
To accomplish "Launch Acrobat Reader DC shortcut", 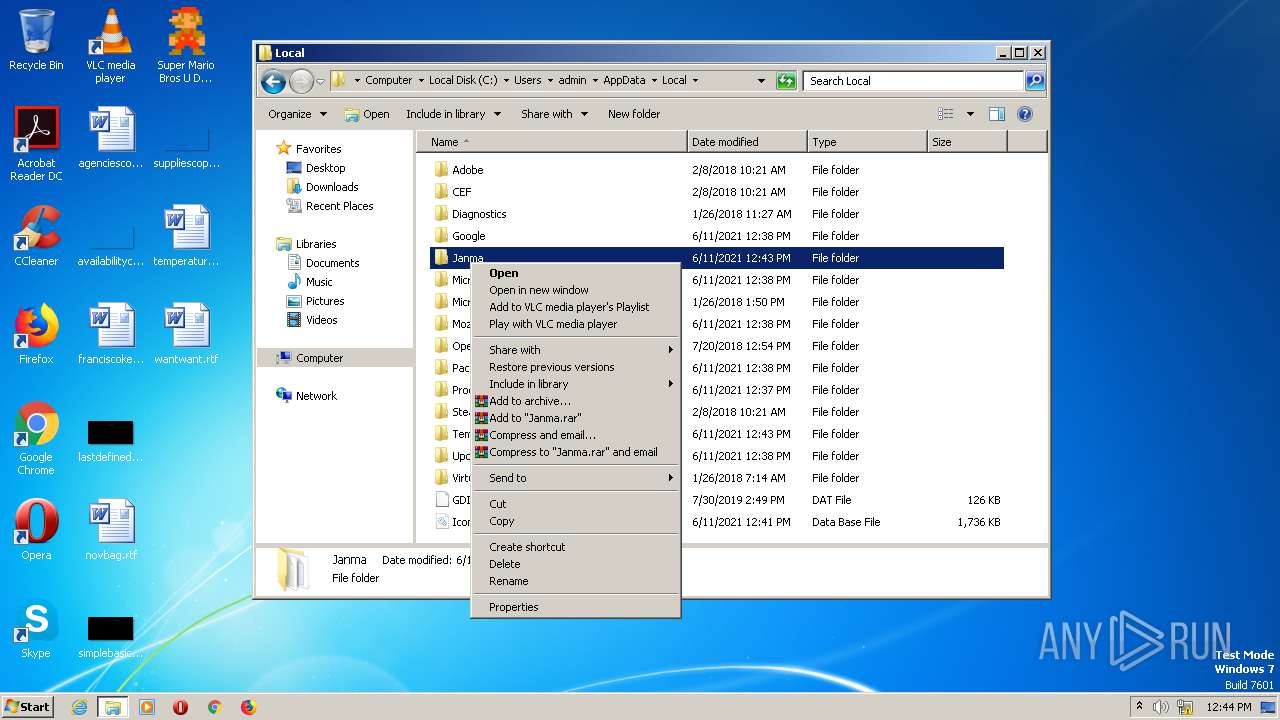I will pos(36,144).
